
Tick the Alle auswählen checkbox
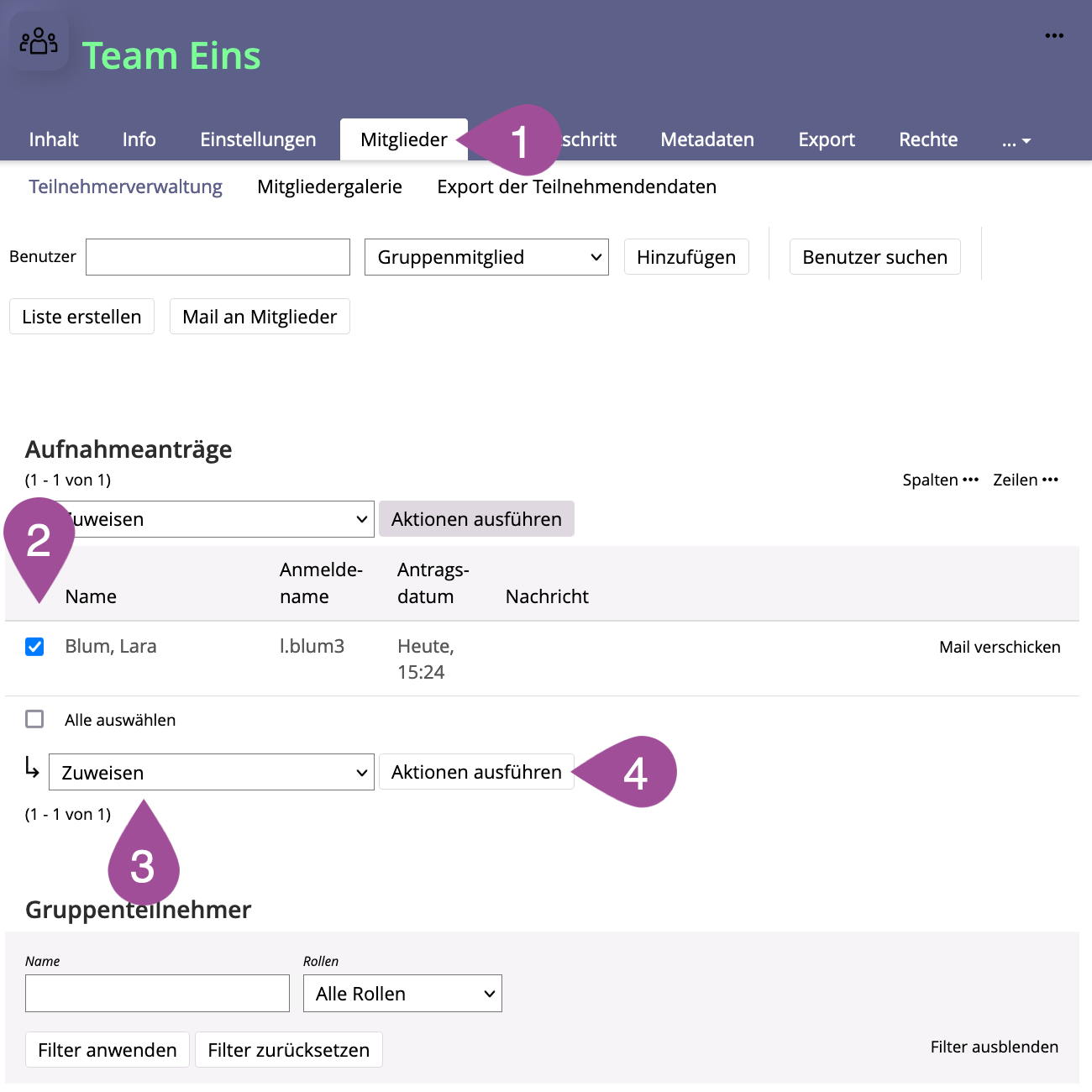pyautogui.click(x=34, y=720)
